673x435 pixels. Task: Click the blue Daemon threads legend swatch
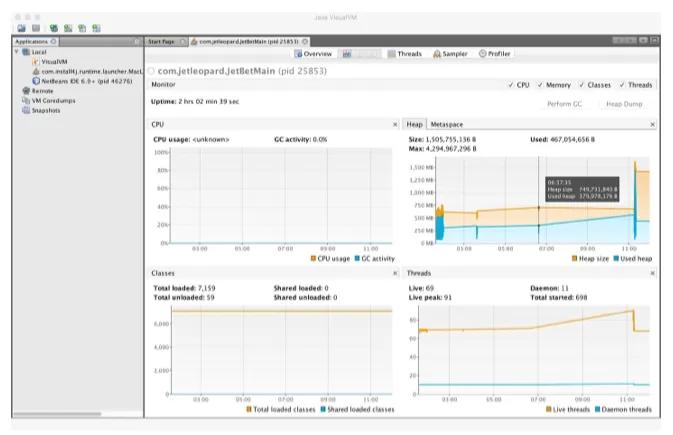tap(597, 409)
